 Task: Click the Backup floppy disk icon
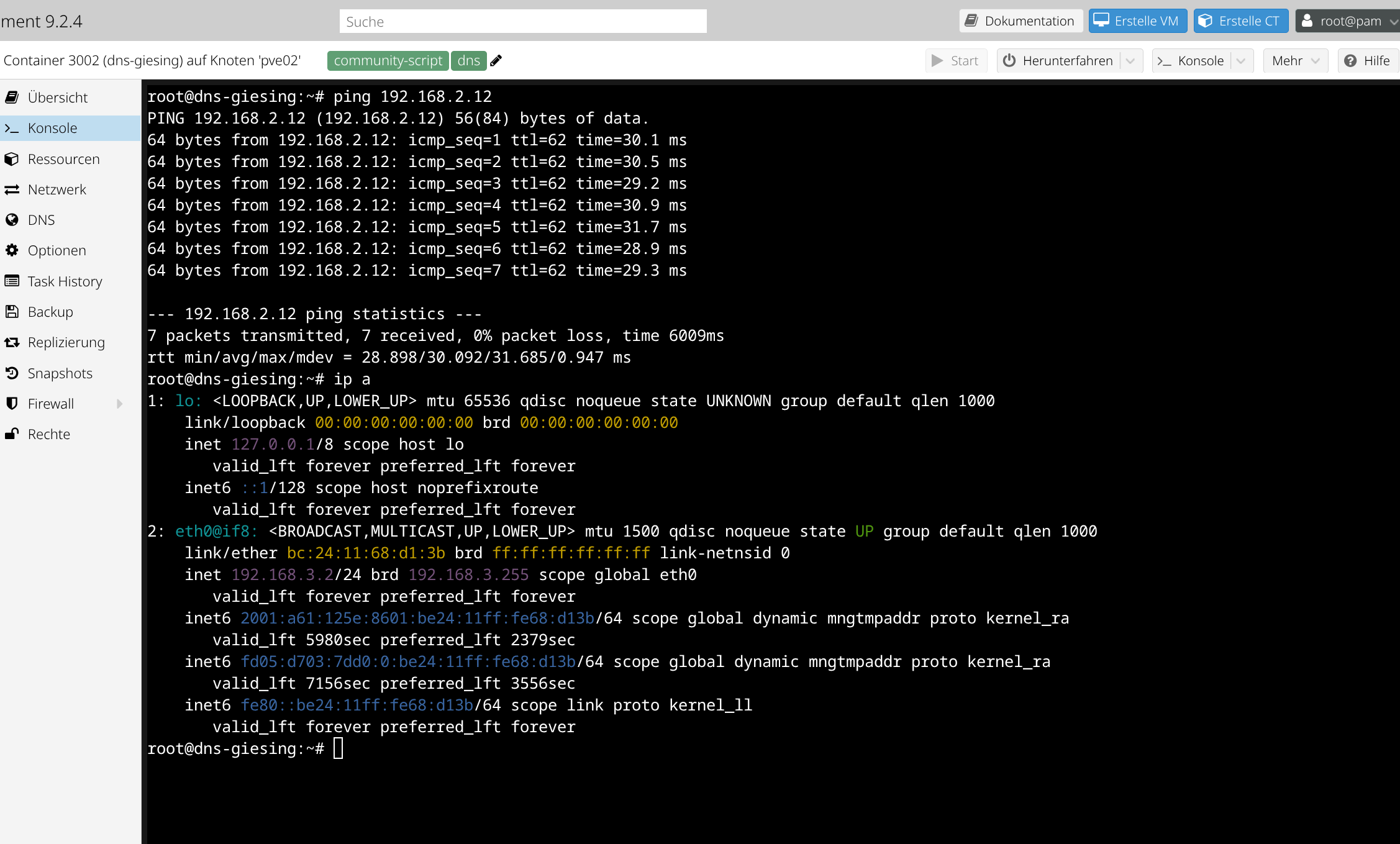[12, 312]
